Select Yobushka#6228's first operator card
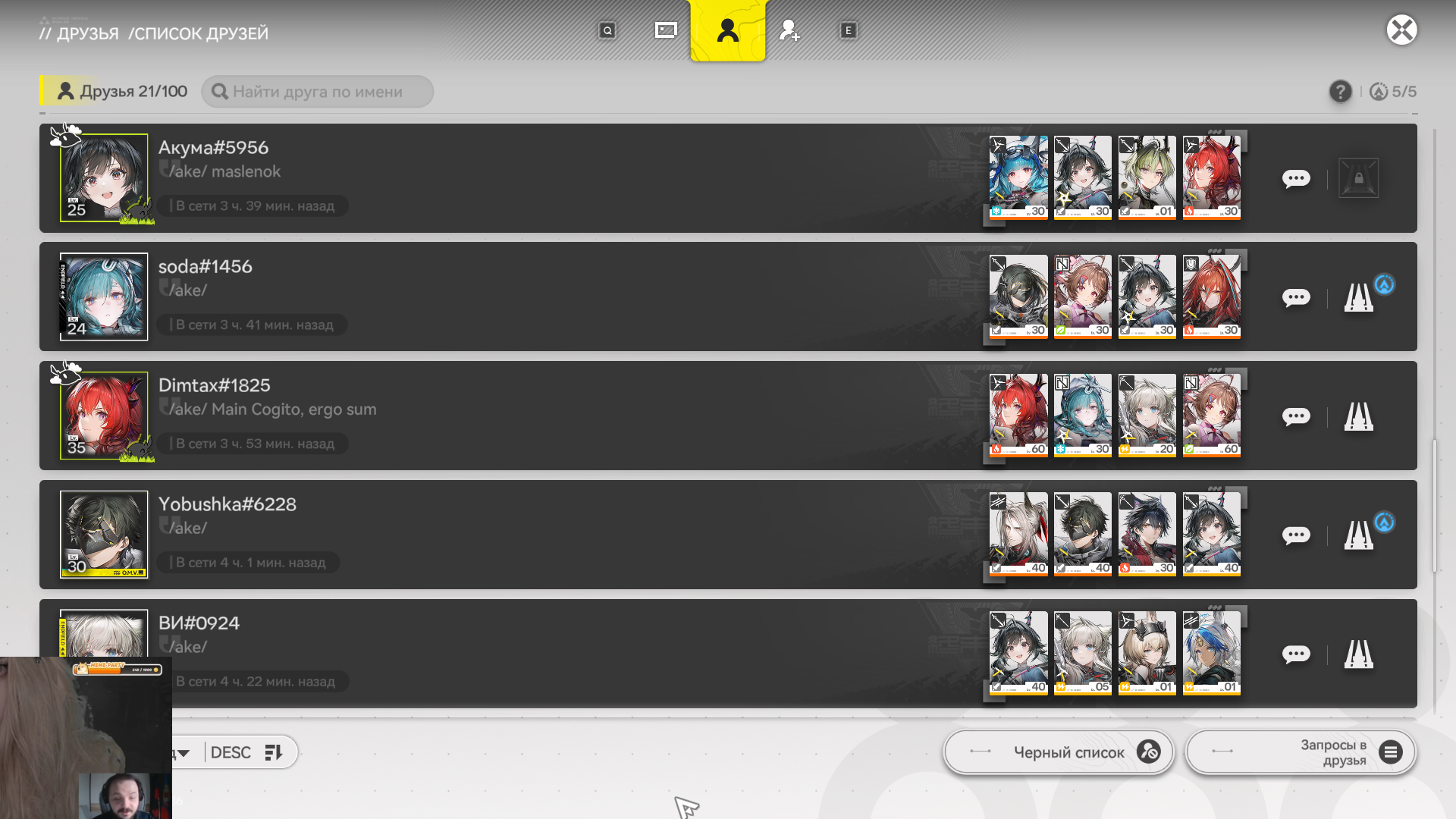The image size is (1456, 819). [x=1018, y=535]
